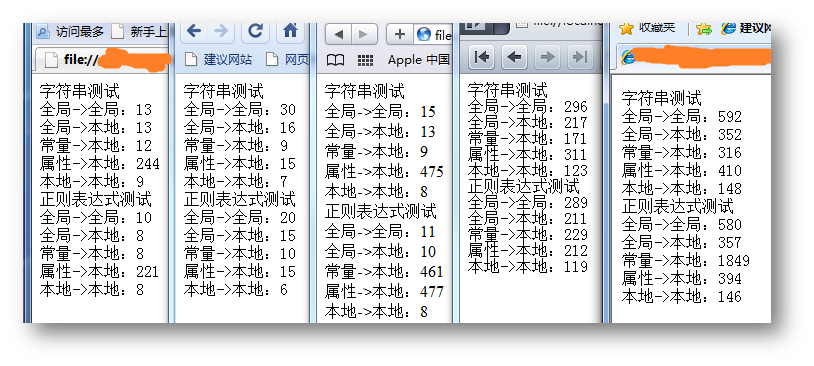Click the 属性->本地：244 result line
Screen dimensions: 814x366
click(100, 164)
